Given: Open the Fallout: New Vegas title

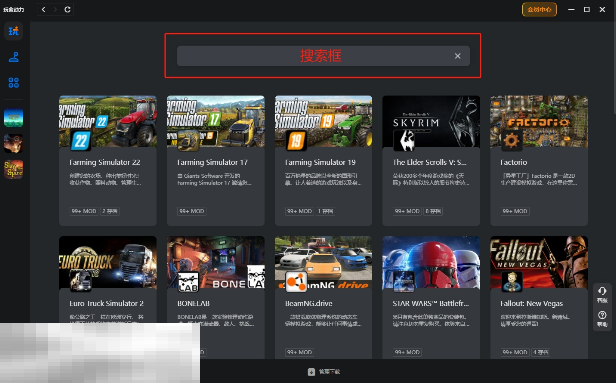Looking at the screenshot, I should pyautogui.click(x=532, y=303).
